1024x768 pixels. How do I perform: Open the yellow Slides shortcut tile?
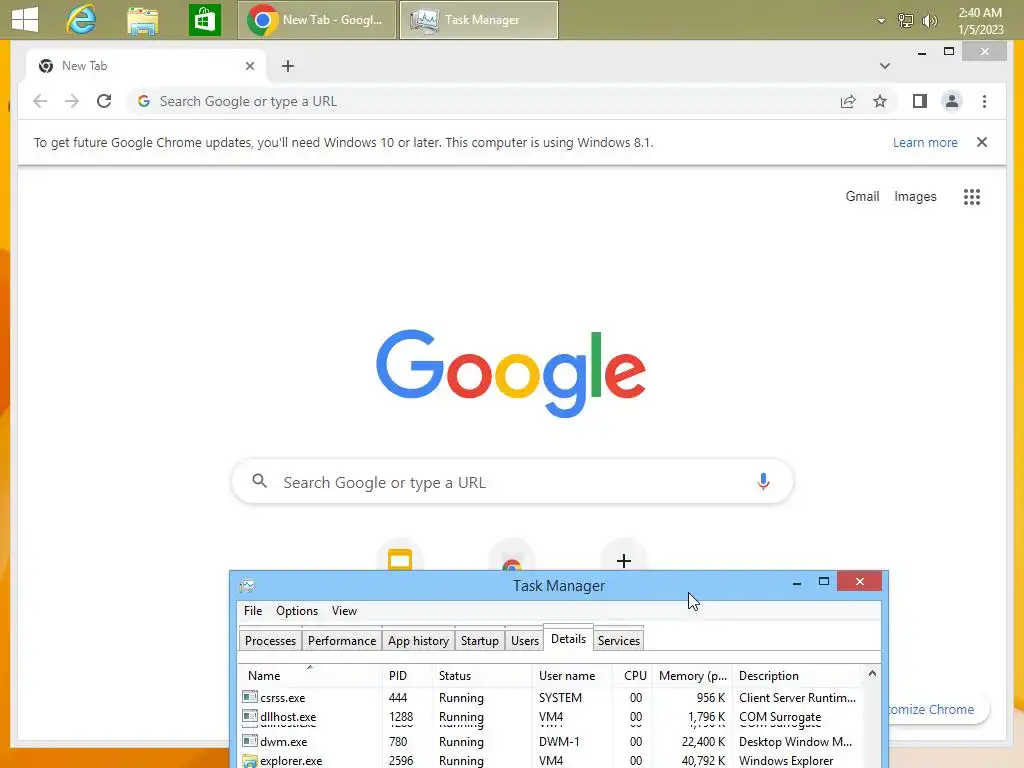point(400,559)
